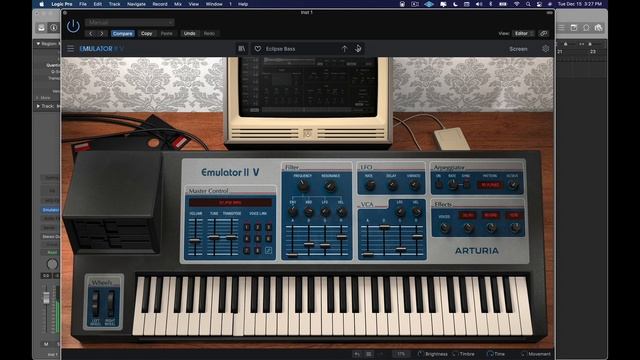Go to next preset with right arrow
Image resolution: width=640 pixels, height=360 pixels.
102,33
